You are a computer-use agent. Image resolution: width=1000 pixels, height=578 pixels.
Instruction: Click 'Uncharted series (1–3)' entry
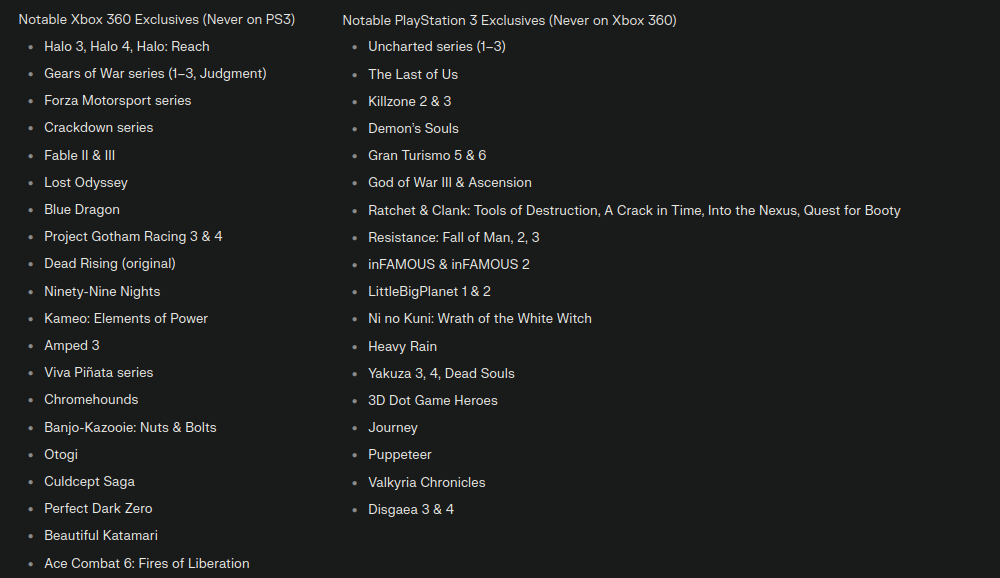[437, 46]
